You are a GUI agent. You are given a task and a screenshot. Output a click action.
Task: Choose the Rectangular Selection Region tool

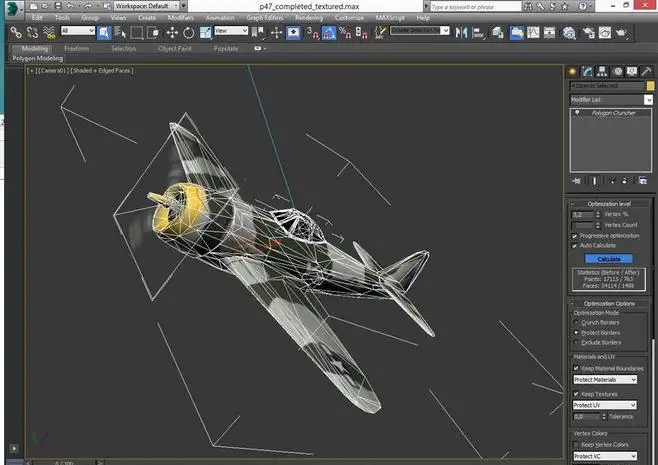[136, 32]
